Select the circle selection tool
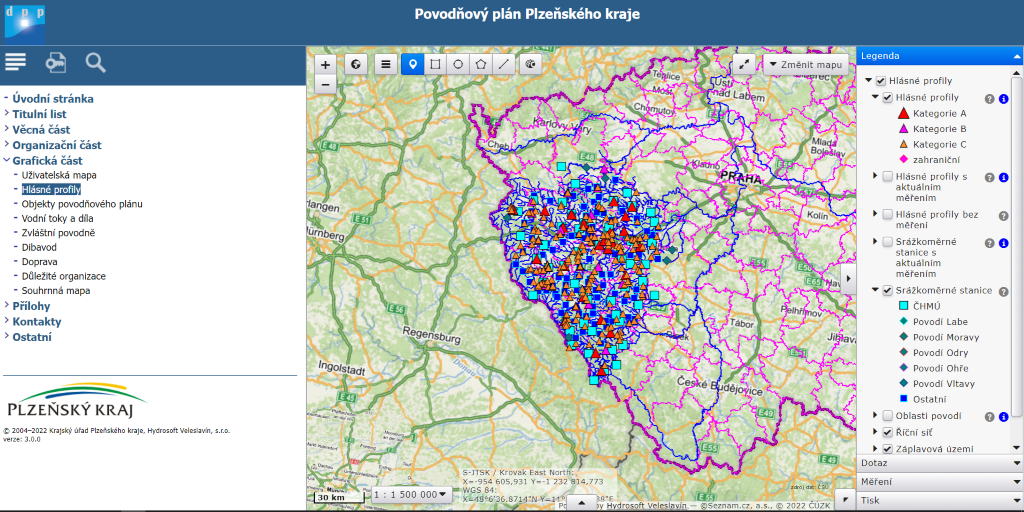 (458, 64)
